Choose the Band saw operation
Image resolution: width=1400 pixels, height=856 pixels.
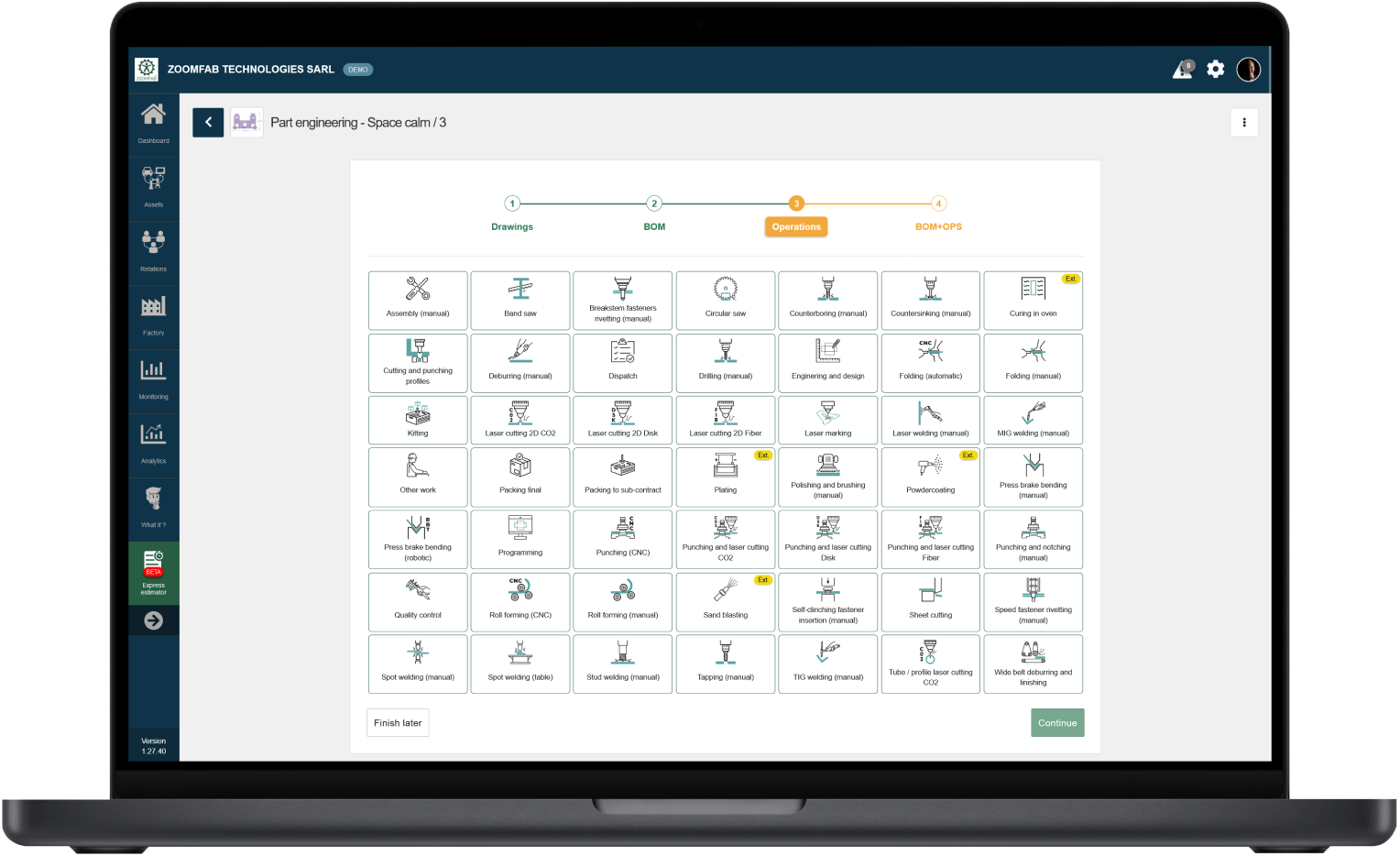520,301
